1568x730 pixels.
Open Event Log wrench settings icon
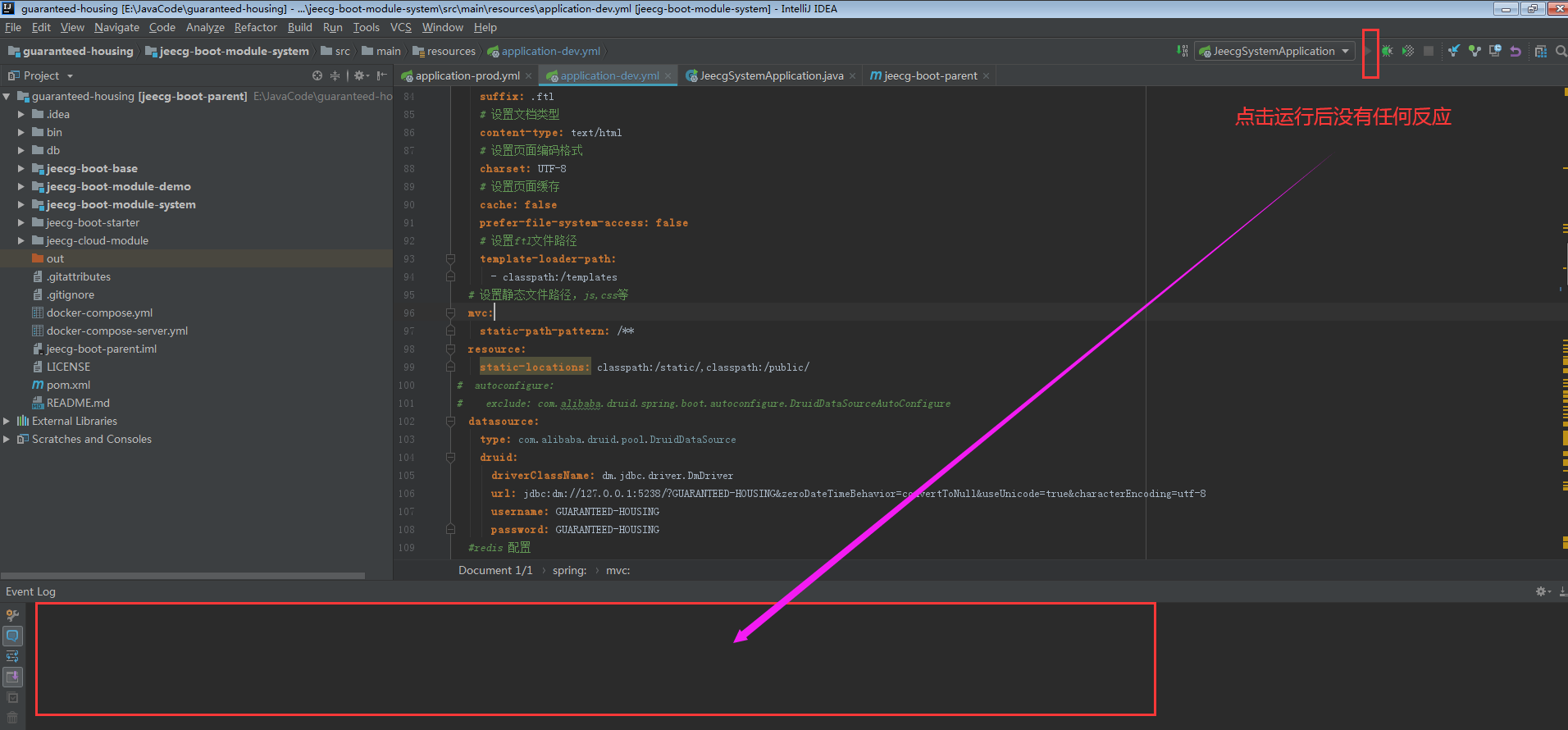[12, 615]
